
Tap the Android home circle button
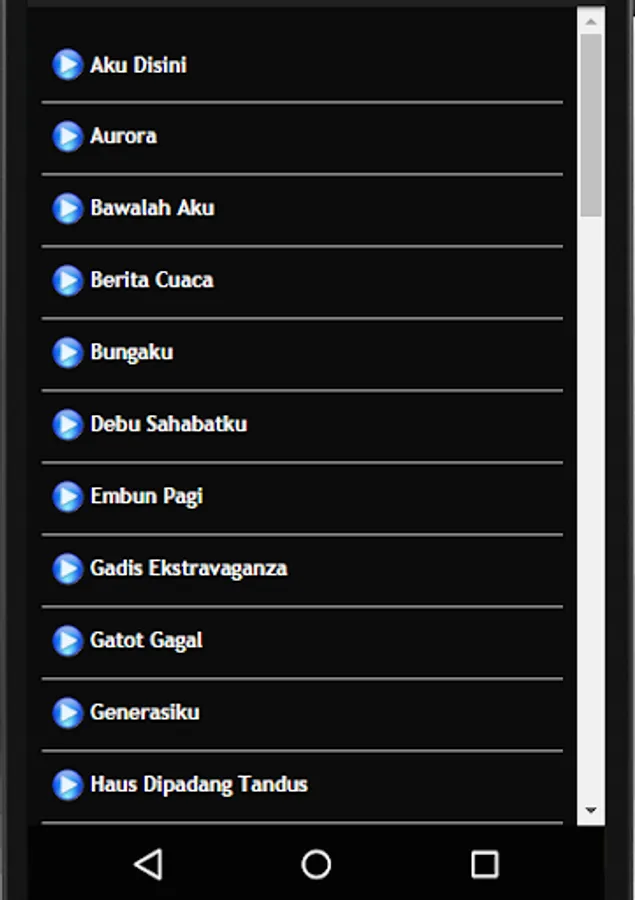[x=316, y=864]
